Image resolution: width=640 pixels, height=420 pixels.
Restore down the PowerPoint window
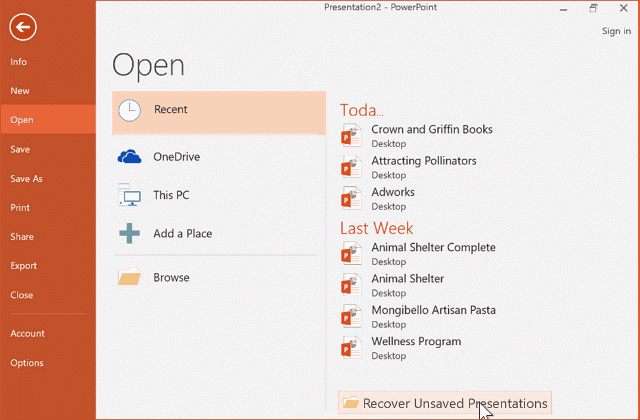(593, 8)
